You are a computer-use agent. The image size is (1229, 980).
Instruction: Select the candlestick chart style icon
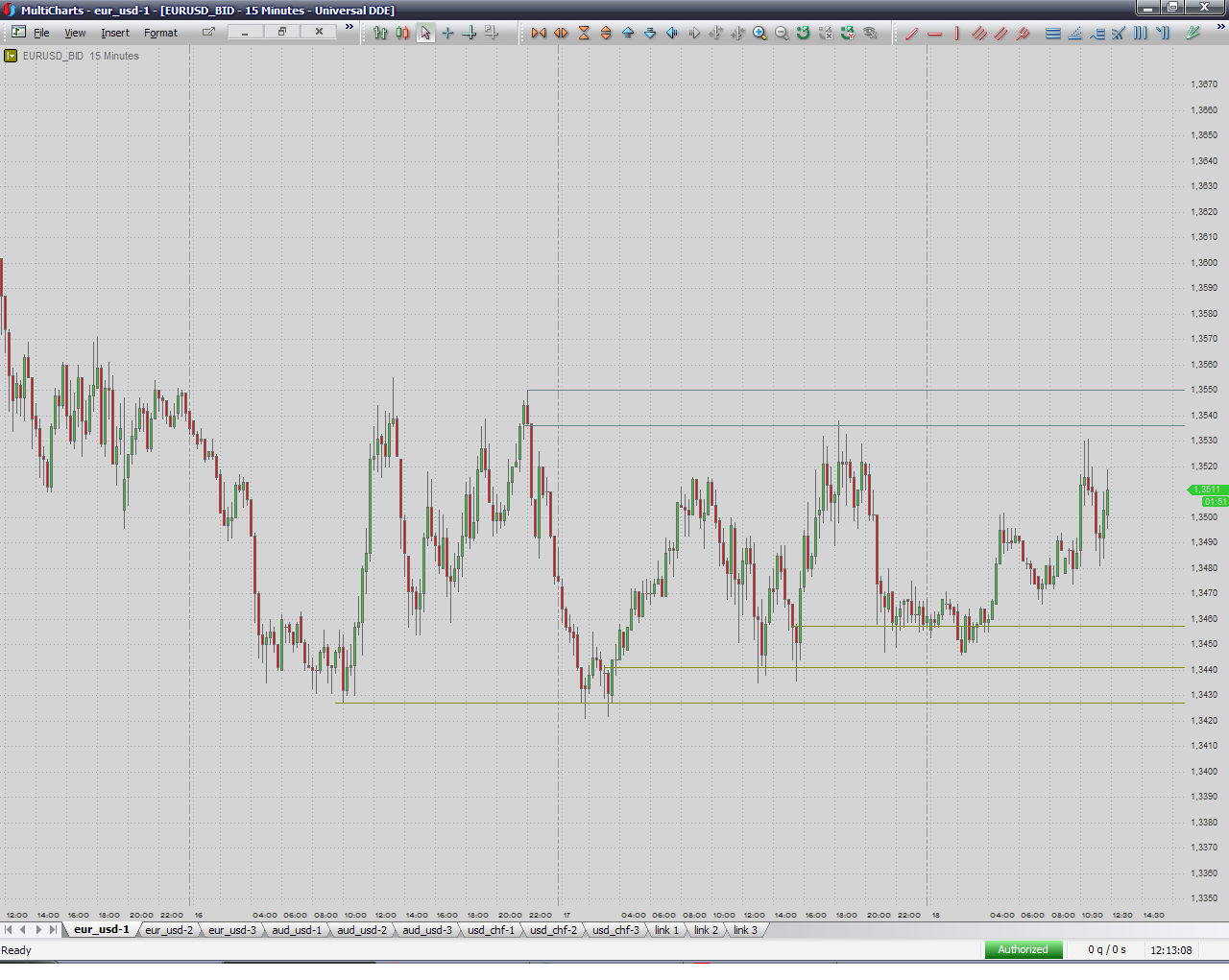pyautogui.click(x=402, y=33)
